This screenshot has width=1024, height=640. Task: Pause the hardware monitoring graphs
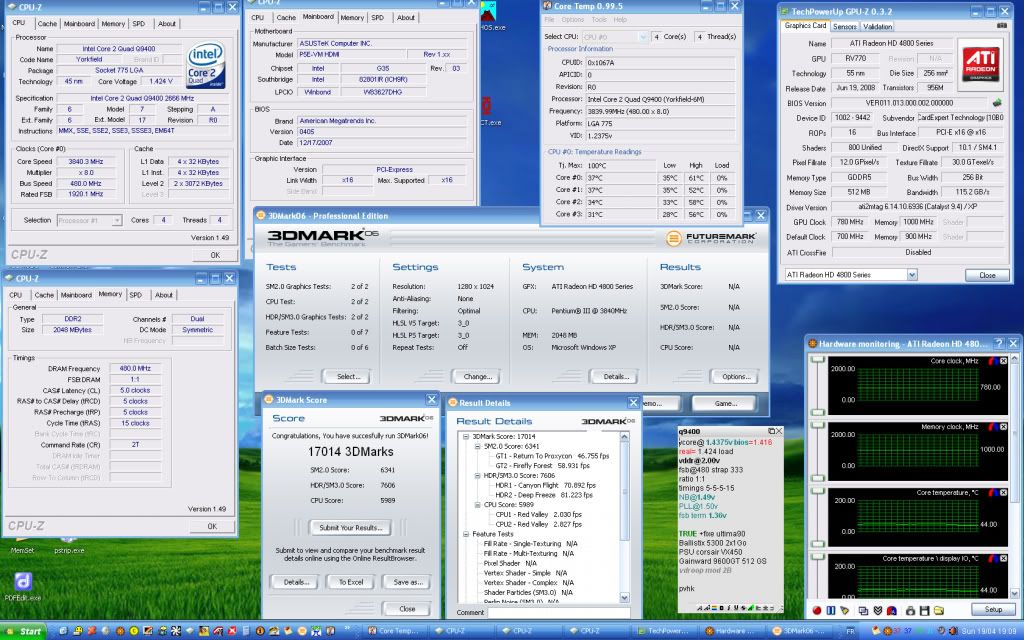tap(831, 609)
